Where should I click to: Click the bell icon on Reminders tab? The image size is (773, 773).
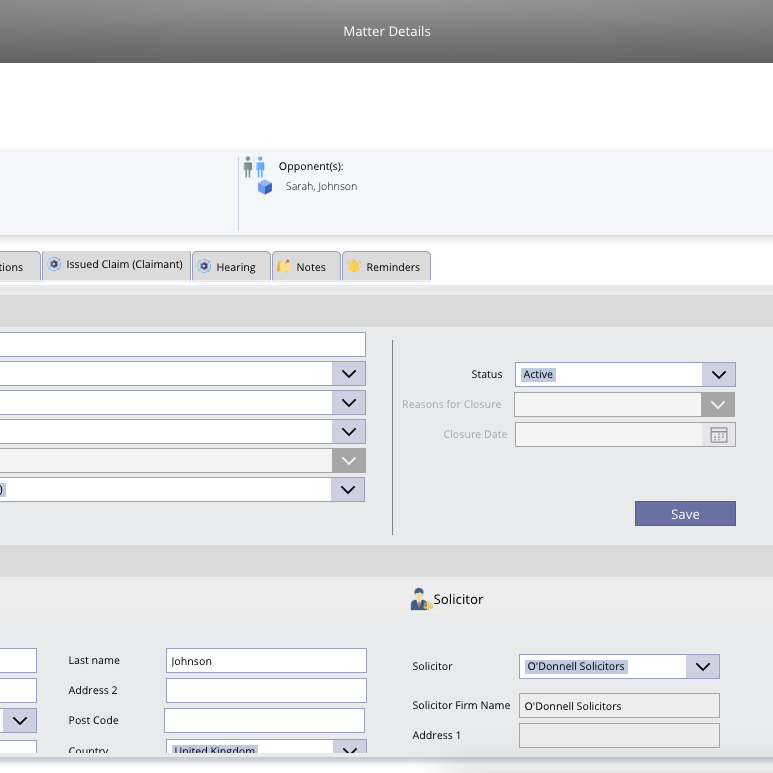(354, 266)
